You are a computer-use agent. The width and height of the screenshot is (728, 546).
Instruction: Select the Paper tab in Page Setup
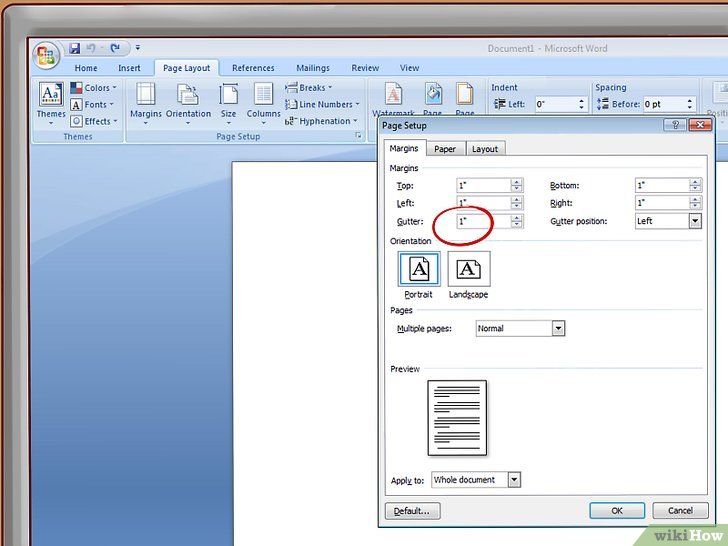[x=445, y=149]
